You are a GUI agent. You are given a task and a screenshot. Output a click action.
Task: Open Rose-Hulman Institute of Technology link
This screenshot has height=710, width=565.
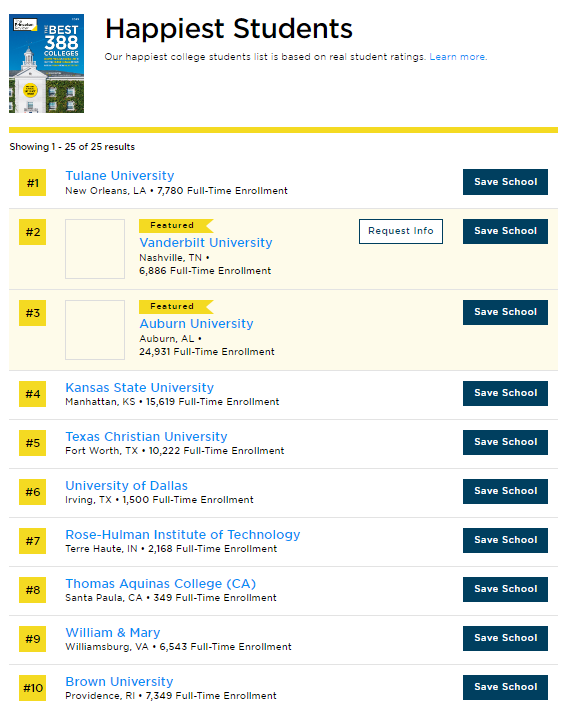[x=183, y=534]
